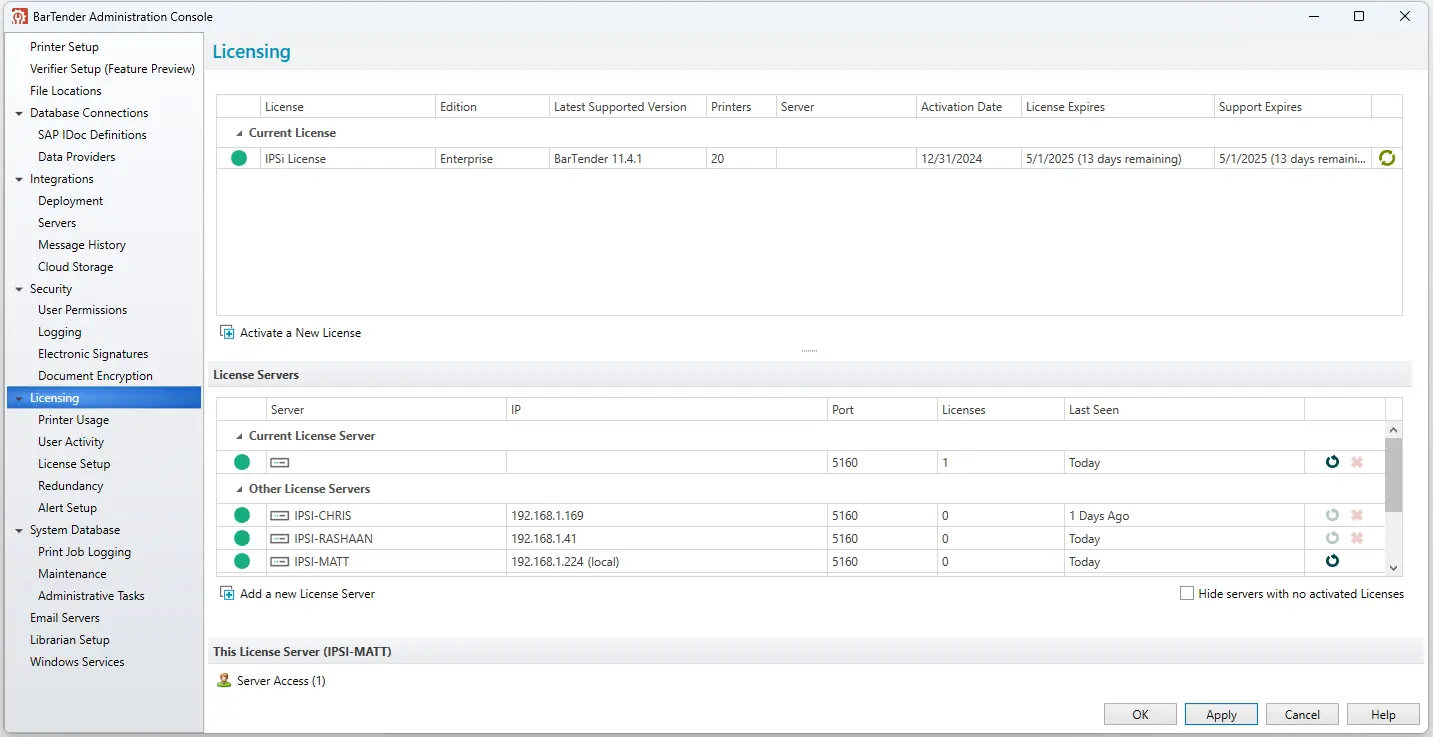Viewport: 1433px width, 737px height.
Task: Select Redundancy in the sidebar
Action: coord(71,486)
